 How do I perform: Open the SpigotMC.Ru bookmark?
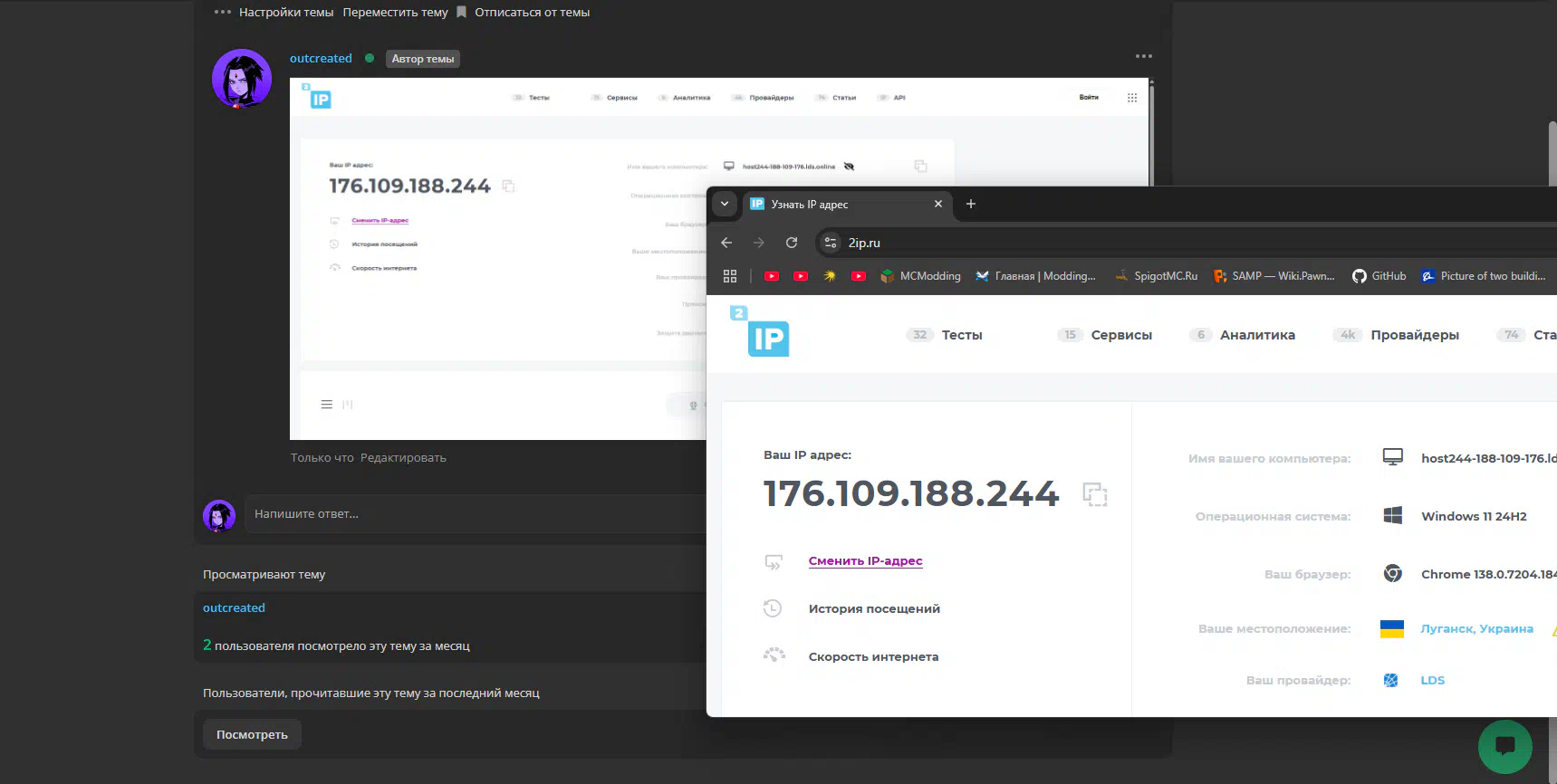click(x=1156, y=276)
